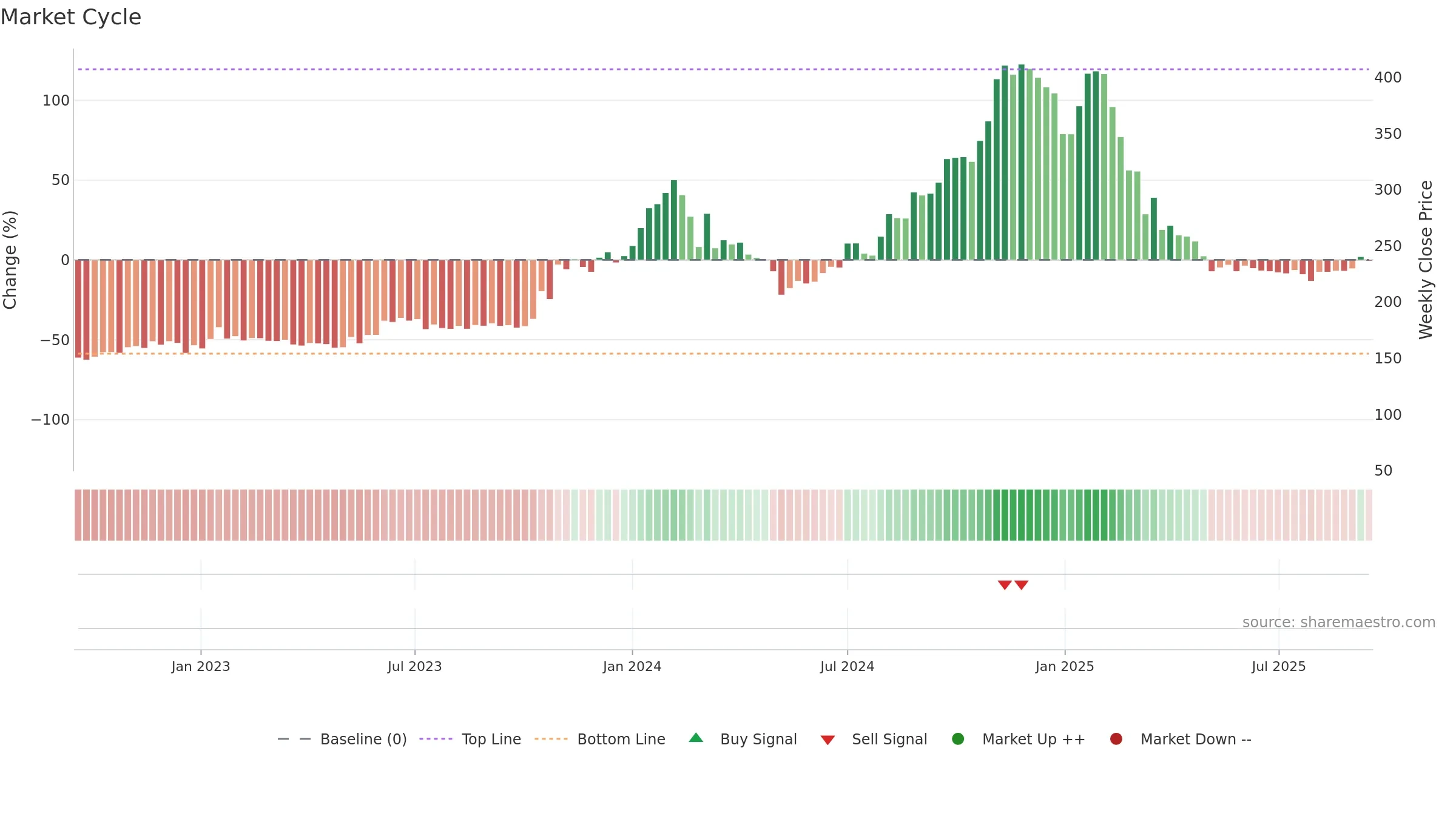Toggle the Bottom Line legend entry
The width and height of the screenshot is (1456, 819).
[600, 739]
